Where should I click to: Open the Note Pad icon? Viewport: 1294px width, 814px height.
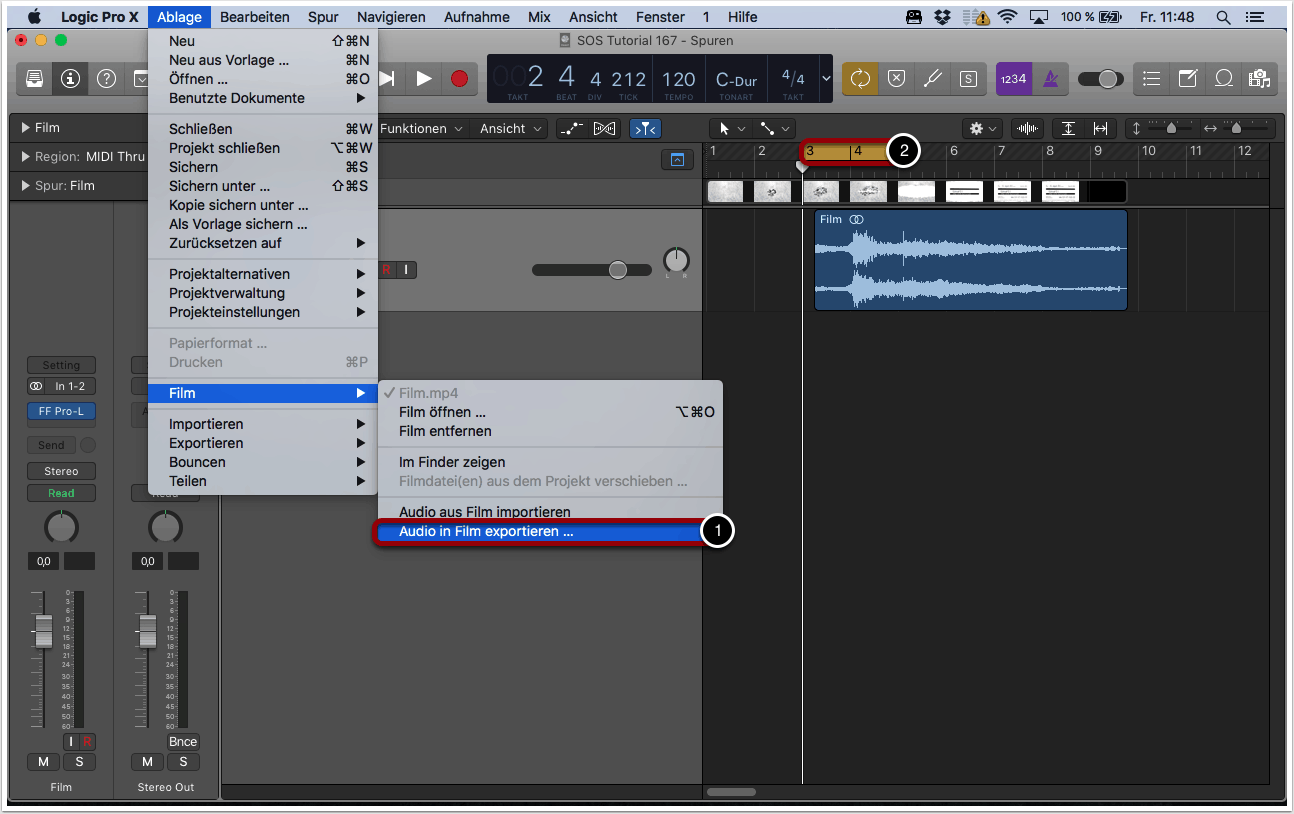coord(1187,79)
